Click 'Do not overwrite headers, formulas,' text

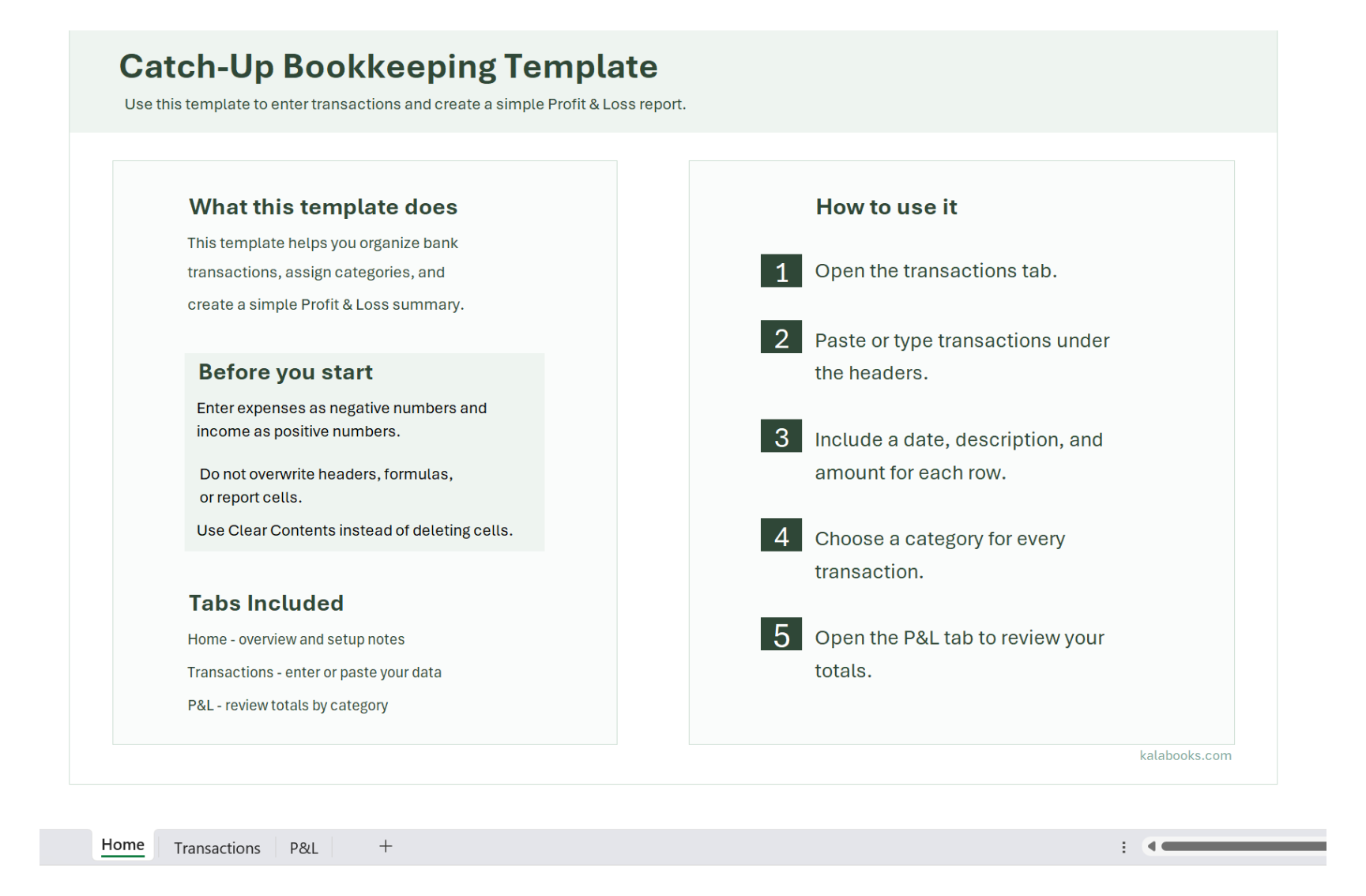(x=326, y=474)
